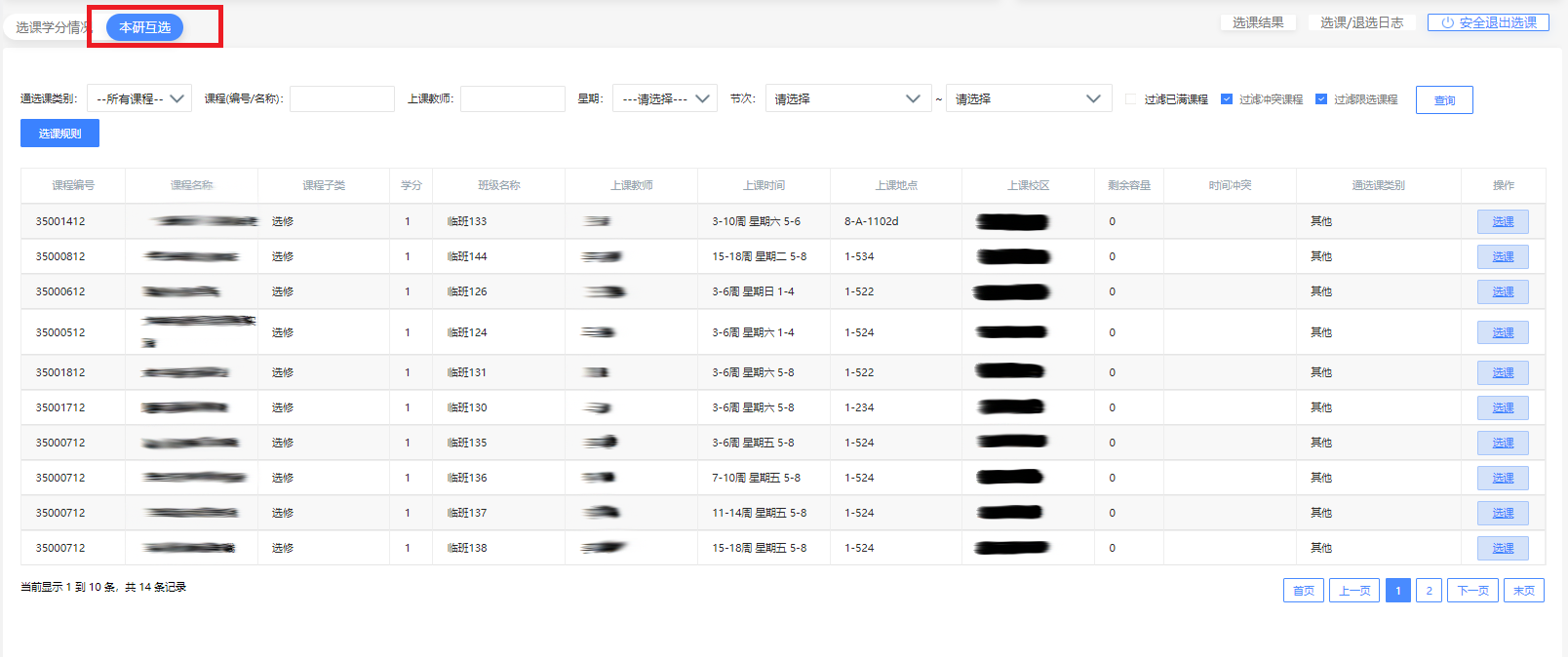
Task: Enable the 过滤已满课程 checkbox
Action: click(x=1131, y=99)
